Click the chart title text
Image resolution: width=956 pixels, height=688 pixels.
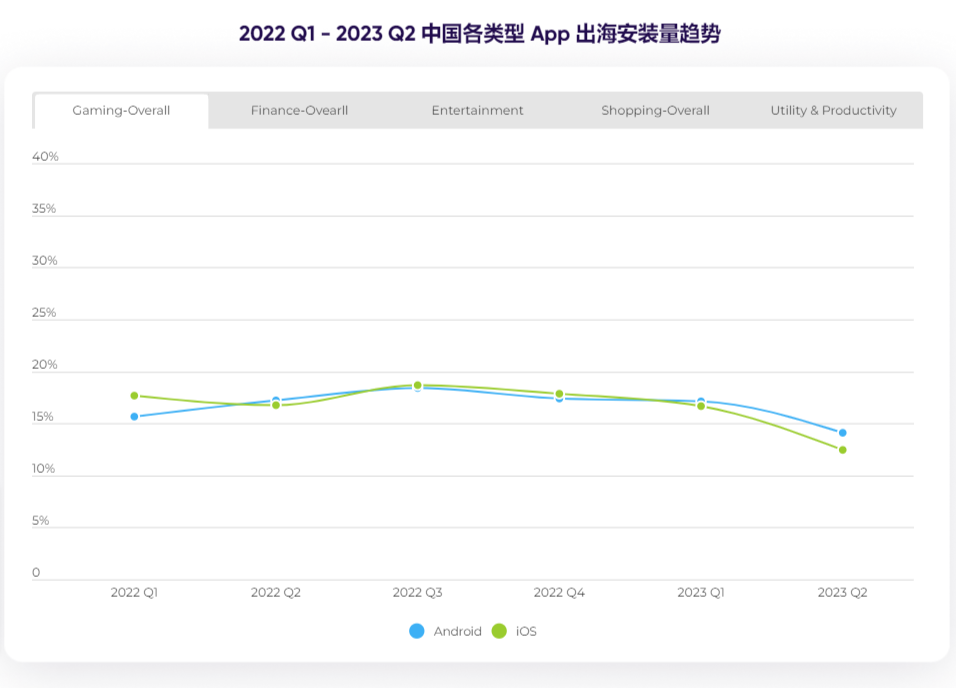click(x=479, y=34)
